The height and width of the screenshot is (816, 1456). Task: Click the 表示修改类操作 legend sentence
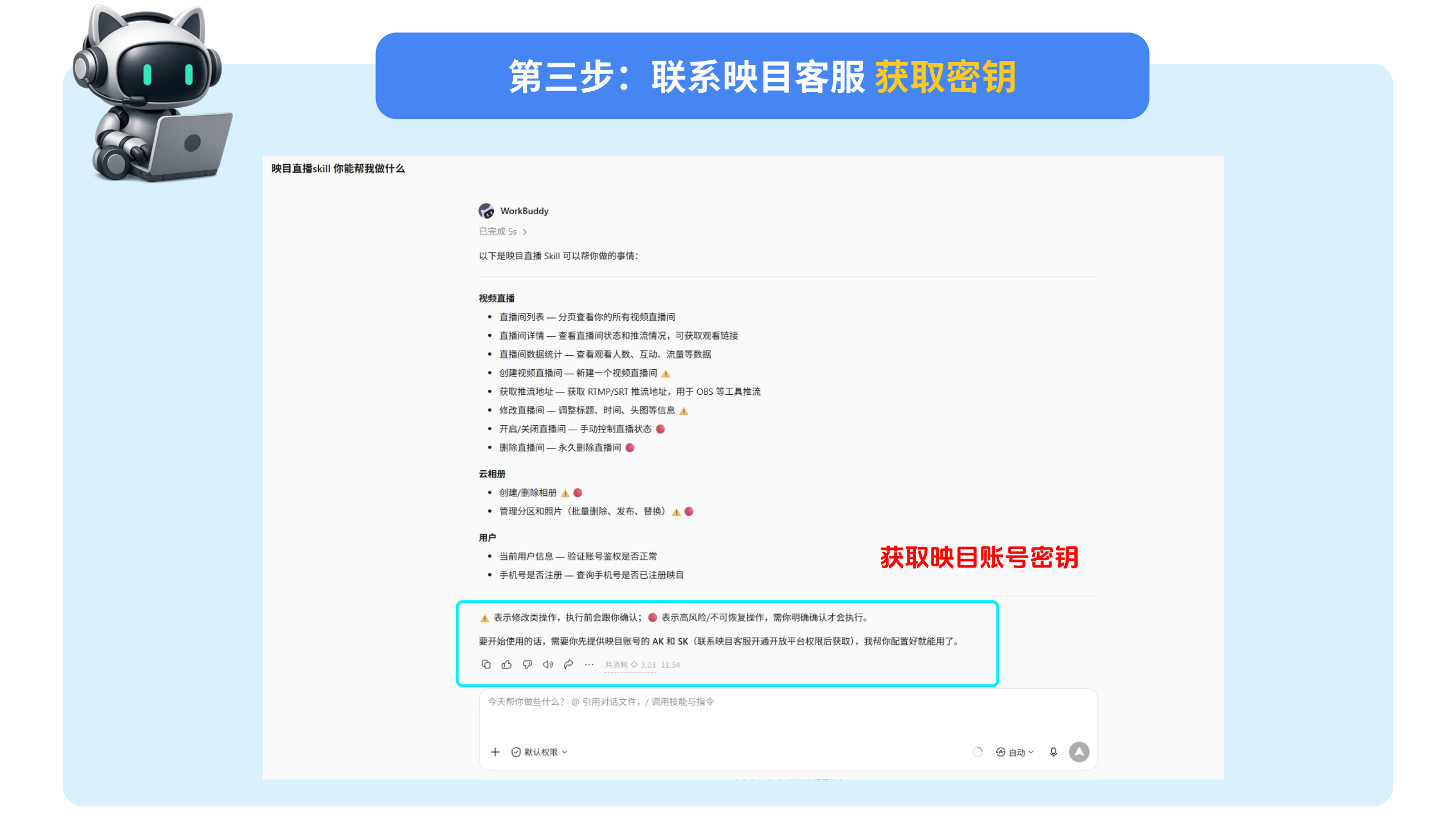(x=674, y=618)
